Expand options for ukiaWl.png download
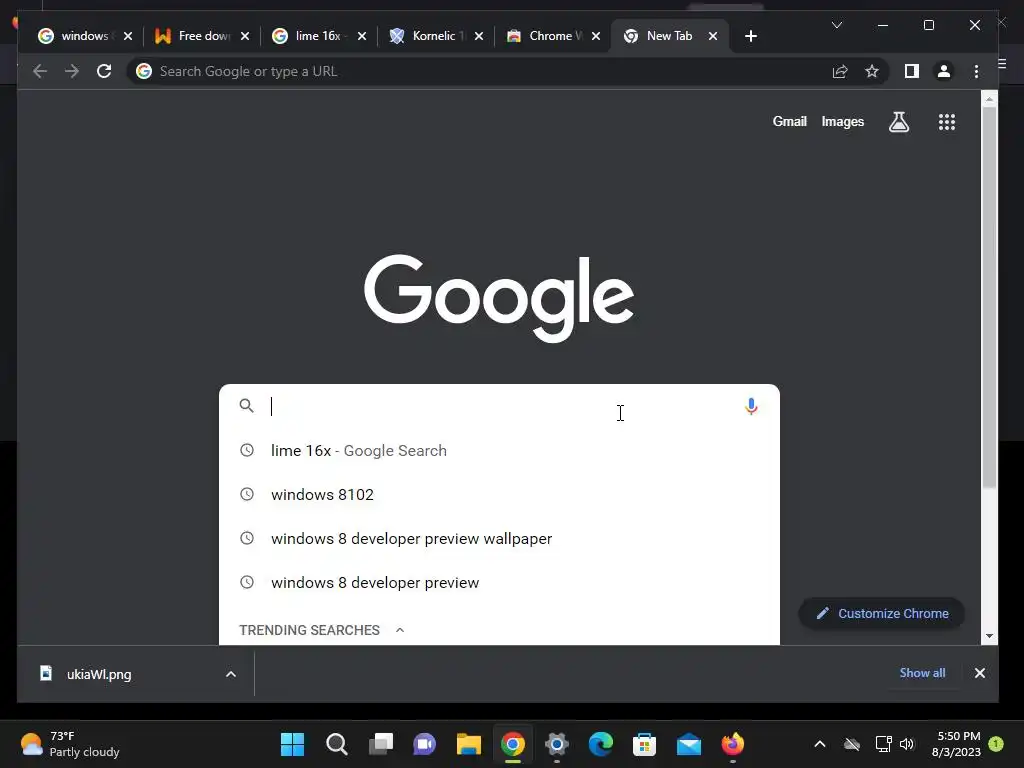Screen dimensions: 1024x768 [x=231, y=674]
